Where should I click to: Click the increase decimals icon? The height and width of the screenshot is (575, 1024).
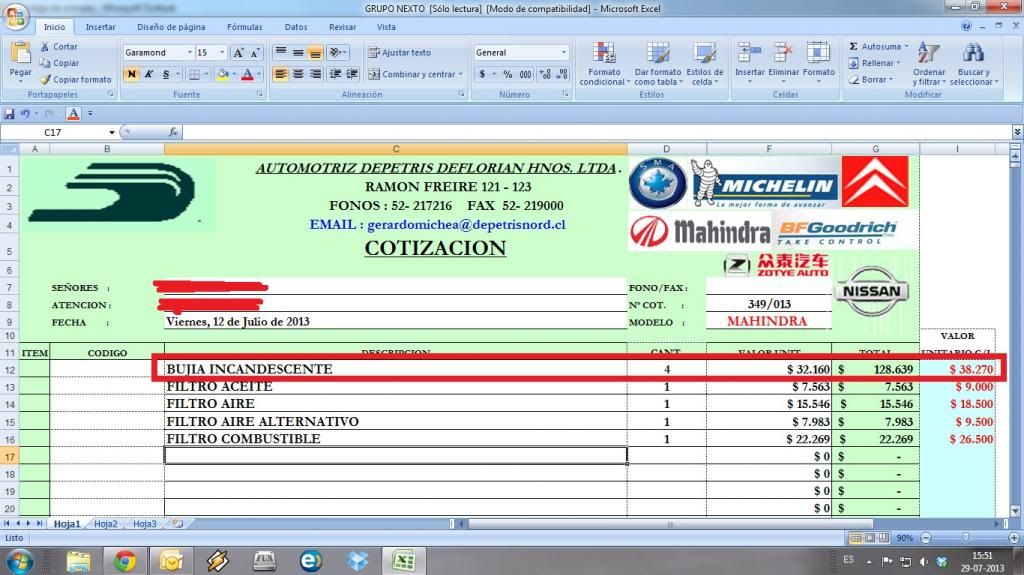(x=545, y=74)
